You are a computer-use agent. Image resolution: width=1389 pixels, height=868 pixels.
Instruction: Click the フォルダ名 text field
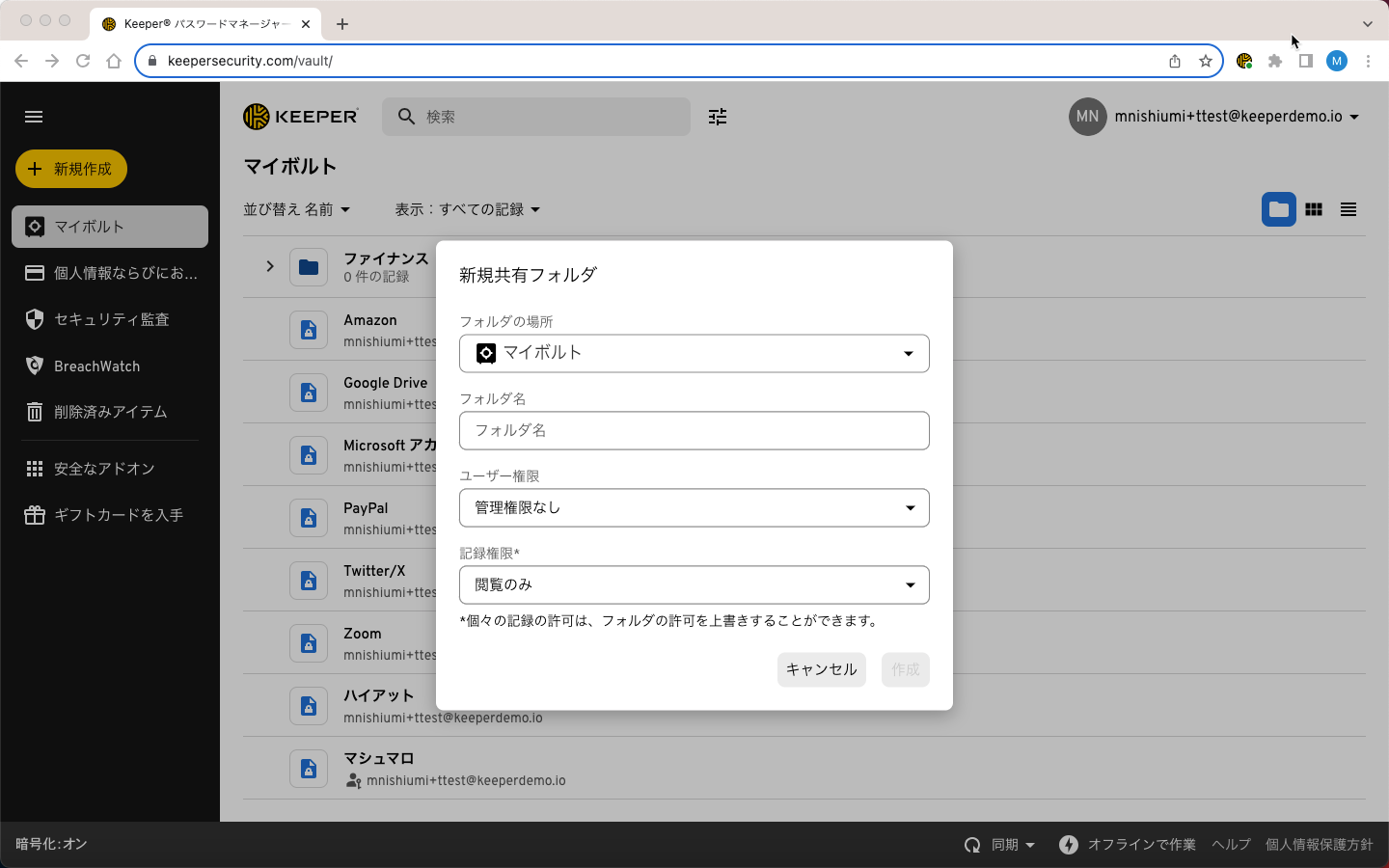(x=694, y=431)
